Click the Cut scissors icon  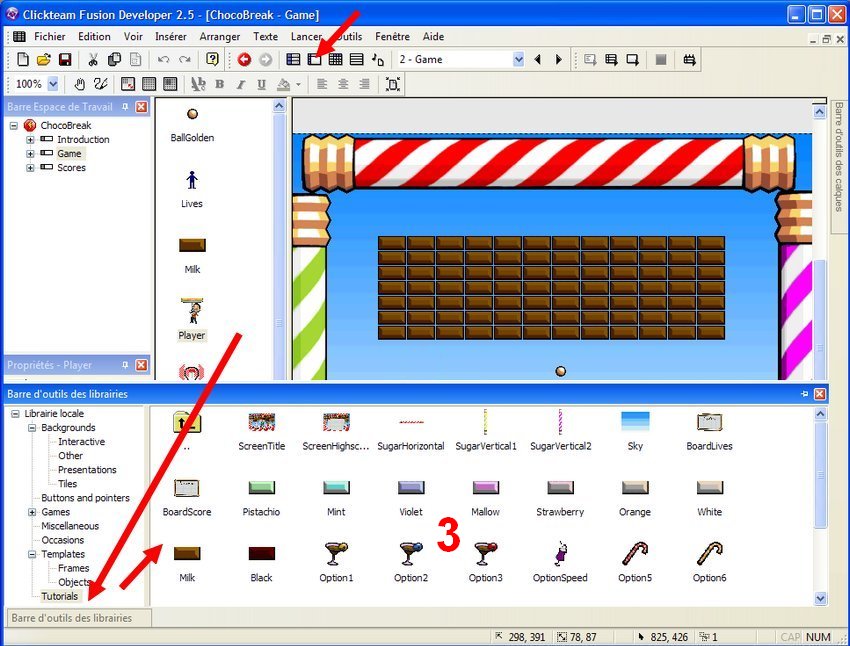[x=93, y=59]
